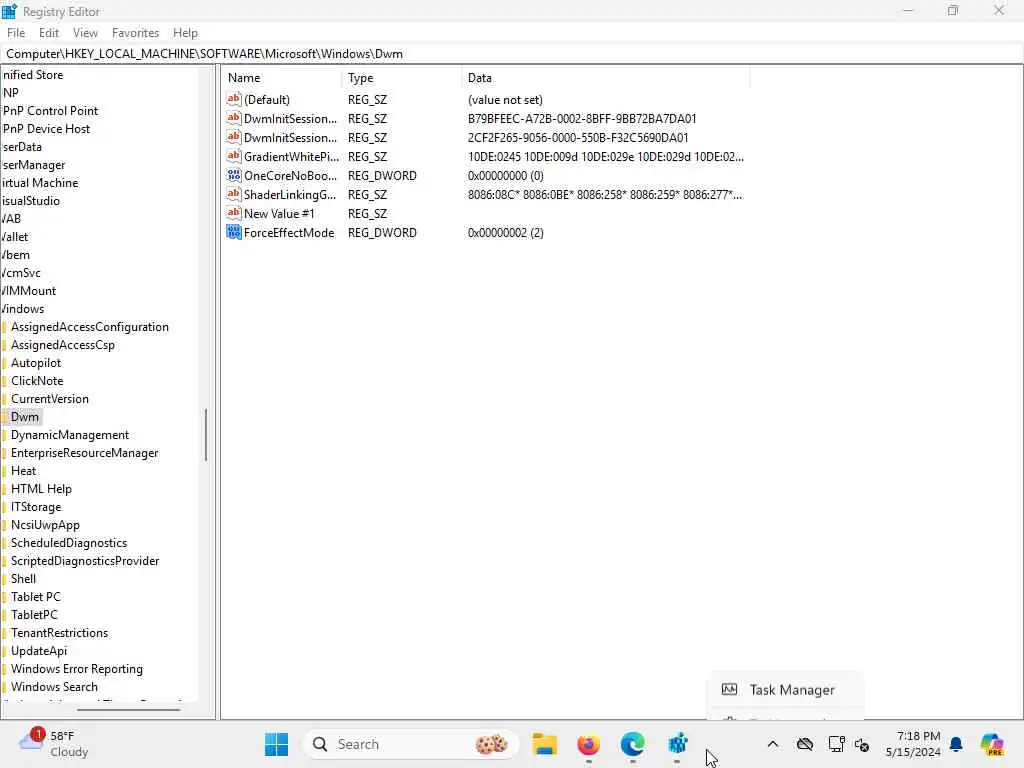Image resolution: width=1024 pixels, height=768 pixels.
Task: Switch to Registry Editor taskbar icon
Action: point(678,744)
